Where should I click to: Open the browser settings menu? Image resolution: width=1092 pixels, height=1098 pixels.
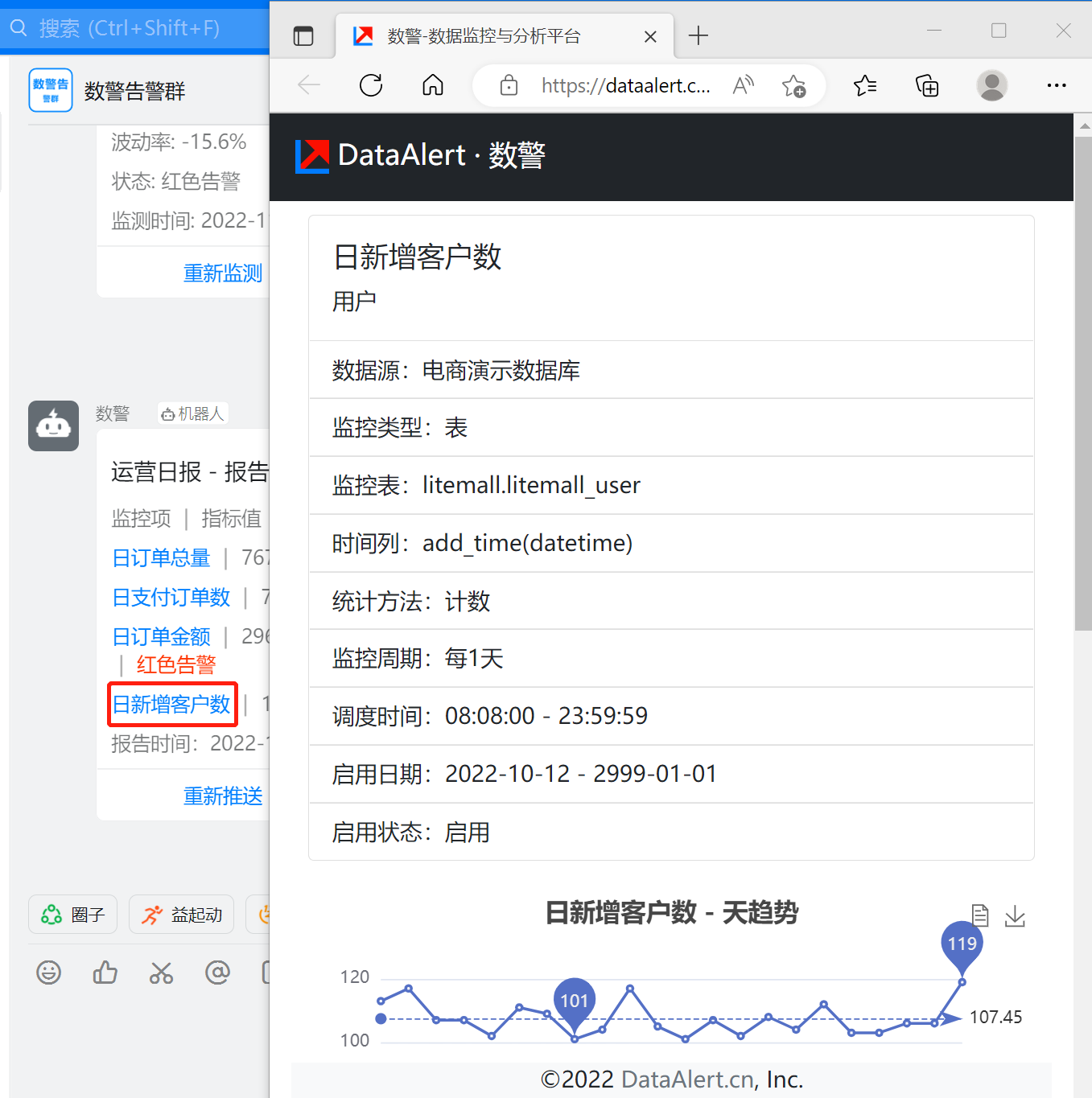1057,85
